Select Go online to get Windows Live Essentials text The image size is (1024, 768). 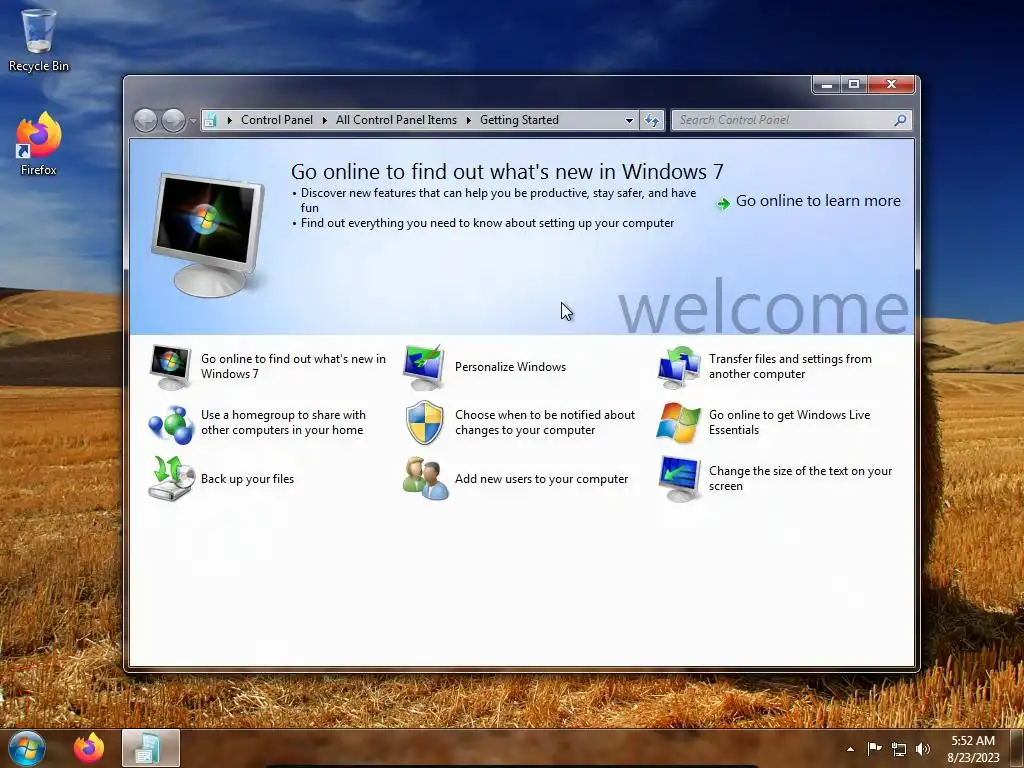[x=790, y=423]
